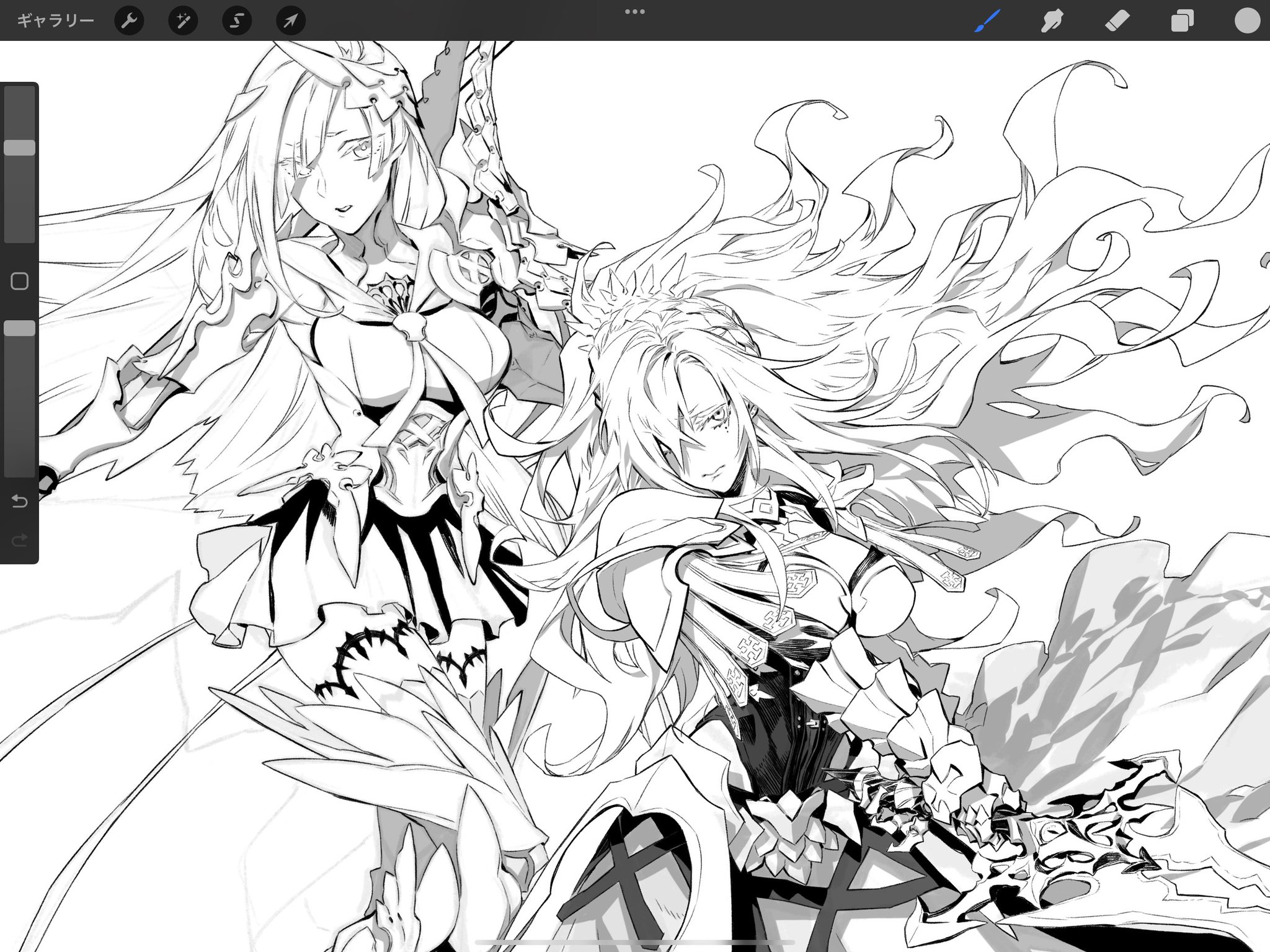Select the Painting brush tool
Image resolution: width=1270 pixels, height=952 pixels.
pos(988,20)
